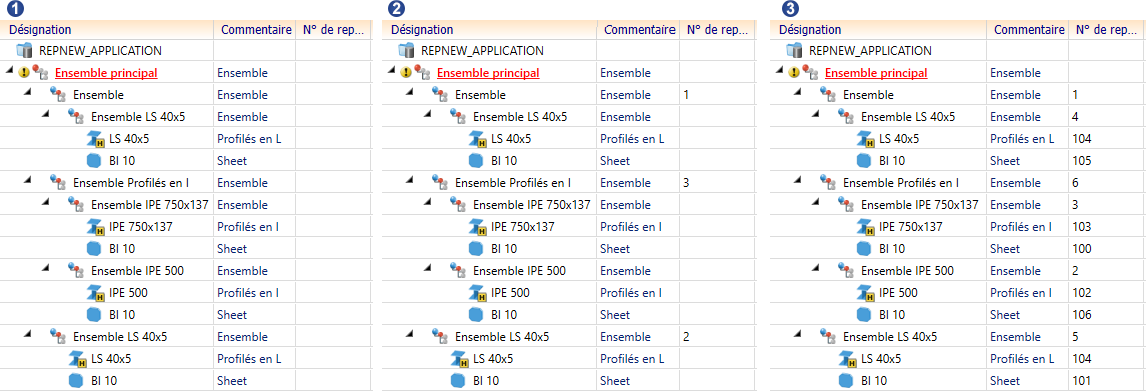Viewport: 1148px width, 392px height.
Task: Collapse Ensemble principal in the left panel
Action: (x=10, y=71)
